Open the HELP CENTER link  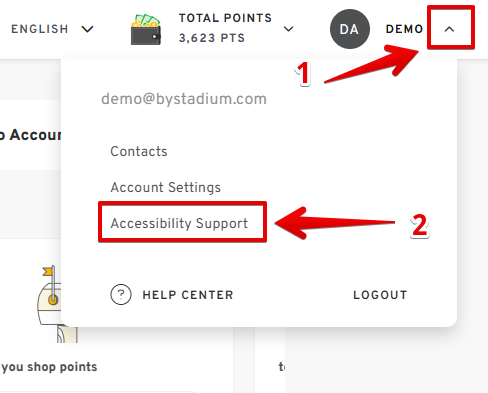[x=188, y=295]
